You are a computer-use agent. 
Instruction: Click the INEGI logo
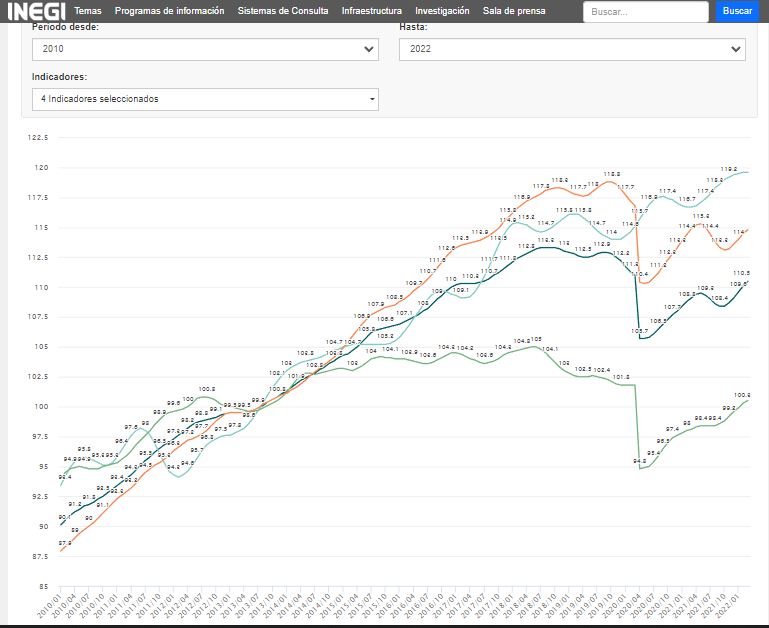click(36, 11)
